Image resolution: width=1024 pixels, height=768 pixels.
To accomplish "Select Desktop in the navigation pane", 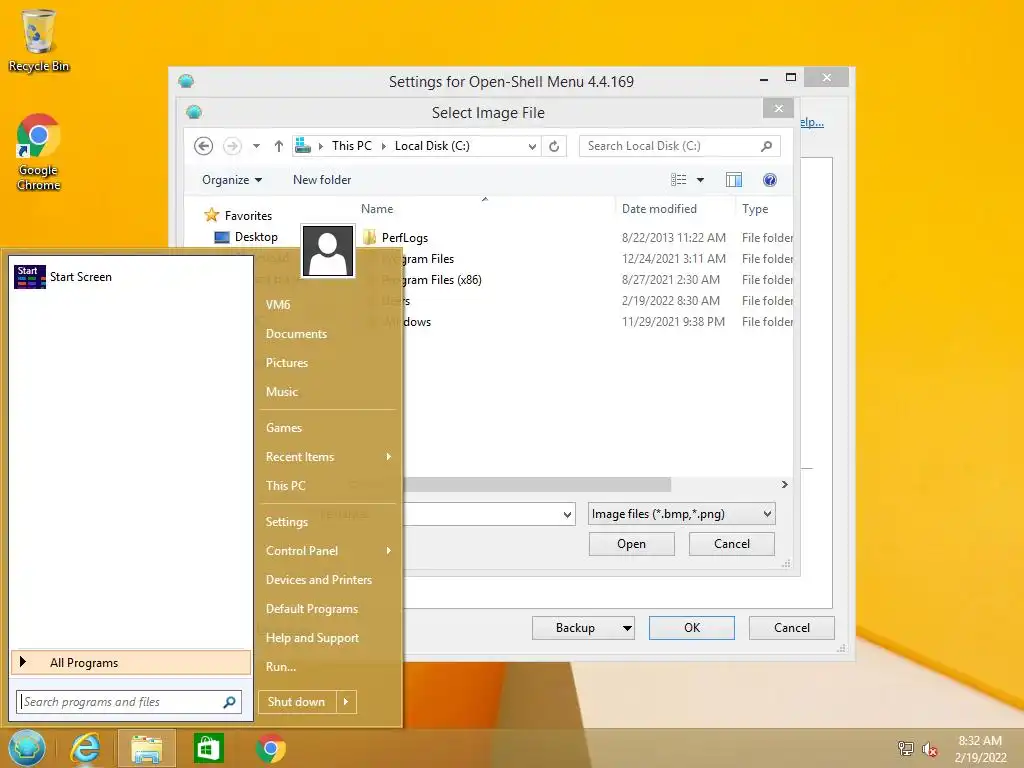I will point(255,237).
